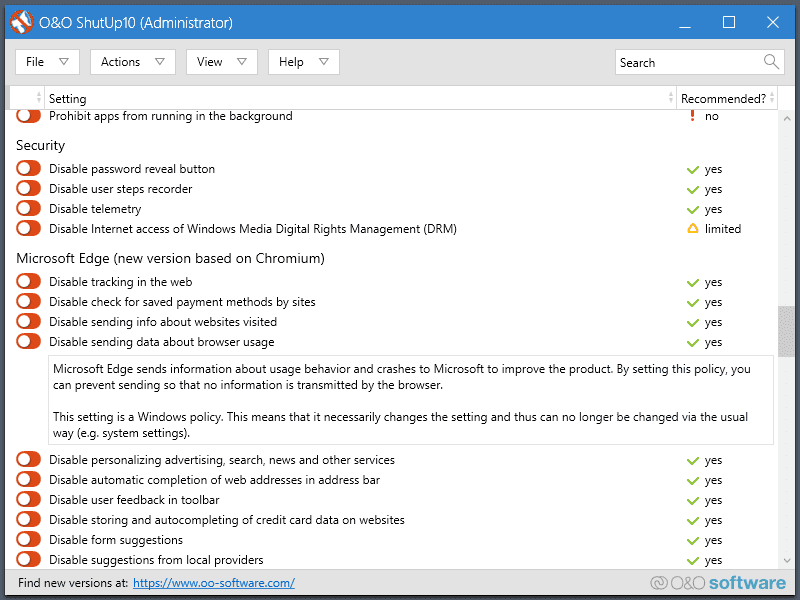This screenshot has height=600, width=800.
Task: Toggle Disable telemetry switch
Action: (x=28, y=208)
